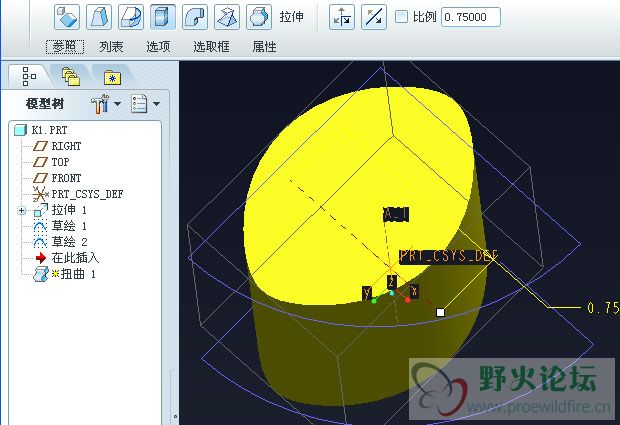Open the 参照 references panel
The image size is (620, 425).
(x=65, y=47)
